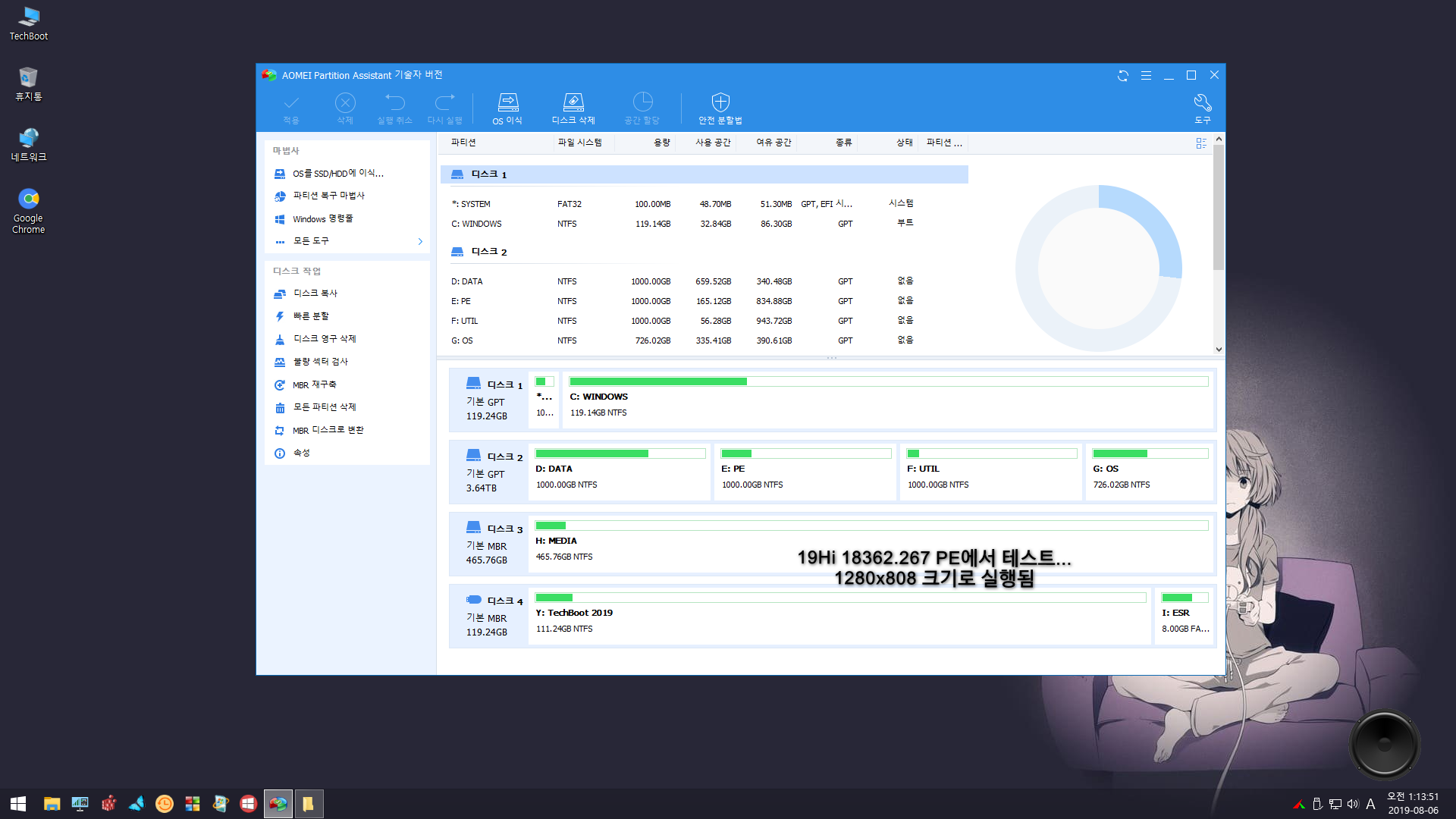Viewport: 1456px width, 819px height.
Task: Toggle the list view icon at column header right
Action: click(x=1201, y=143)
